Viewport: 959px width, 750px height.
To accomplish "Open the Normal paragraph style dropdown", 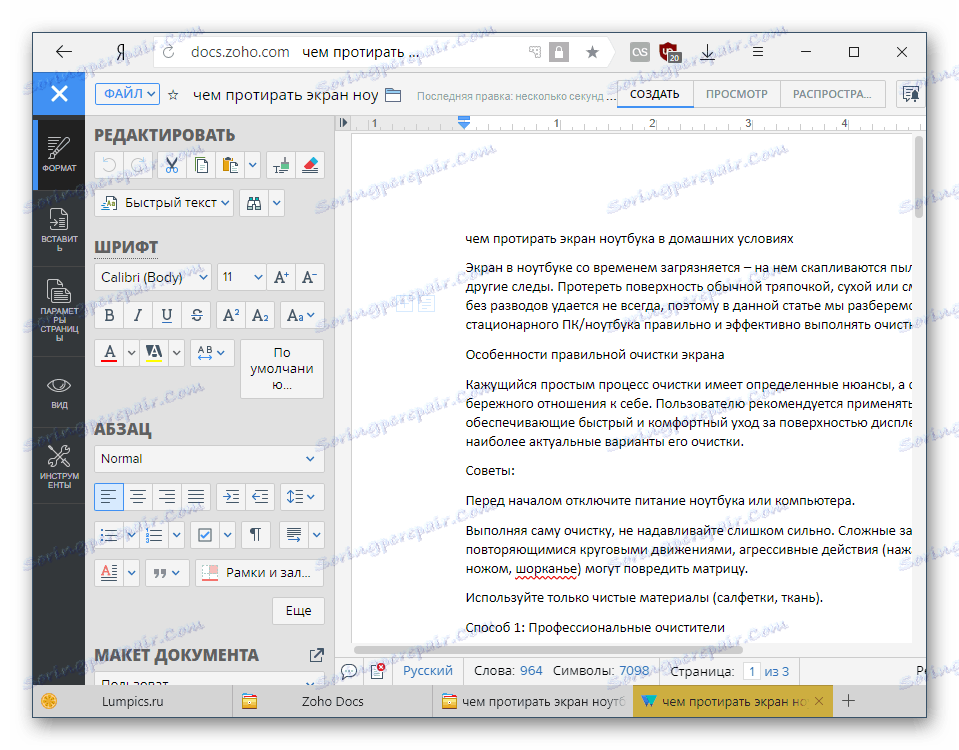I will [209, 459].
